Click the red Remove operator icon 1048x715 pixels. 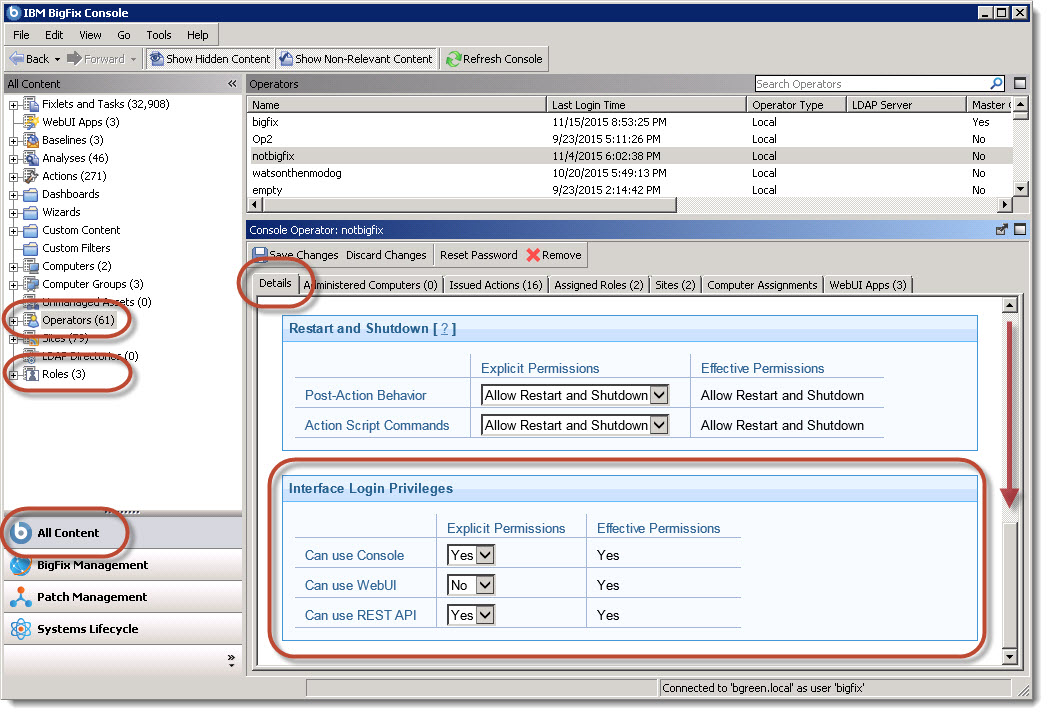[x=533, y=255]
